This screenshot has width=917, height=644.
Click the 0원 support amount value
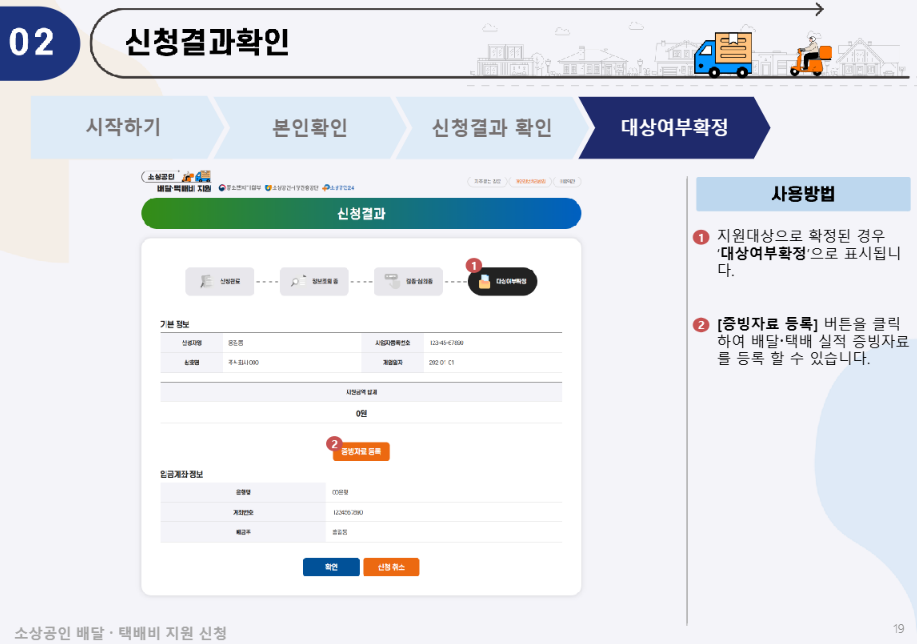pyautogui.click(x=361, y=414)
